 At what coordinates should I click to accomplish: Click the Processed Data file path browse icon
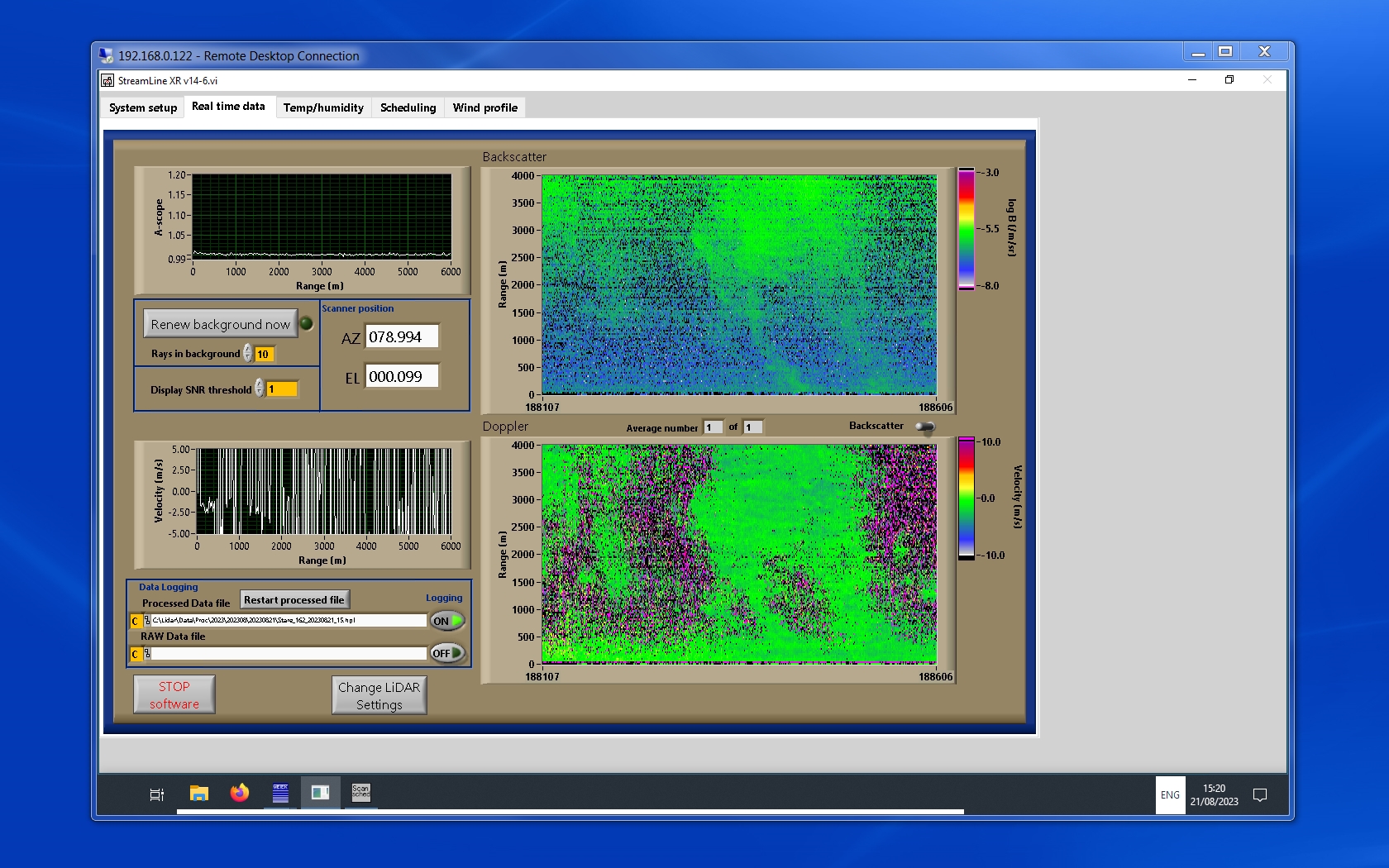146,620
